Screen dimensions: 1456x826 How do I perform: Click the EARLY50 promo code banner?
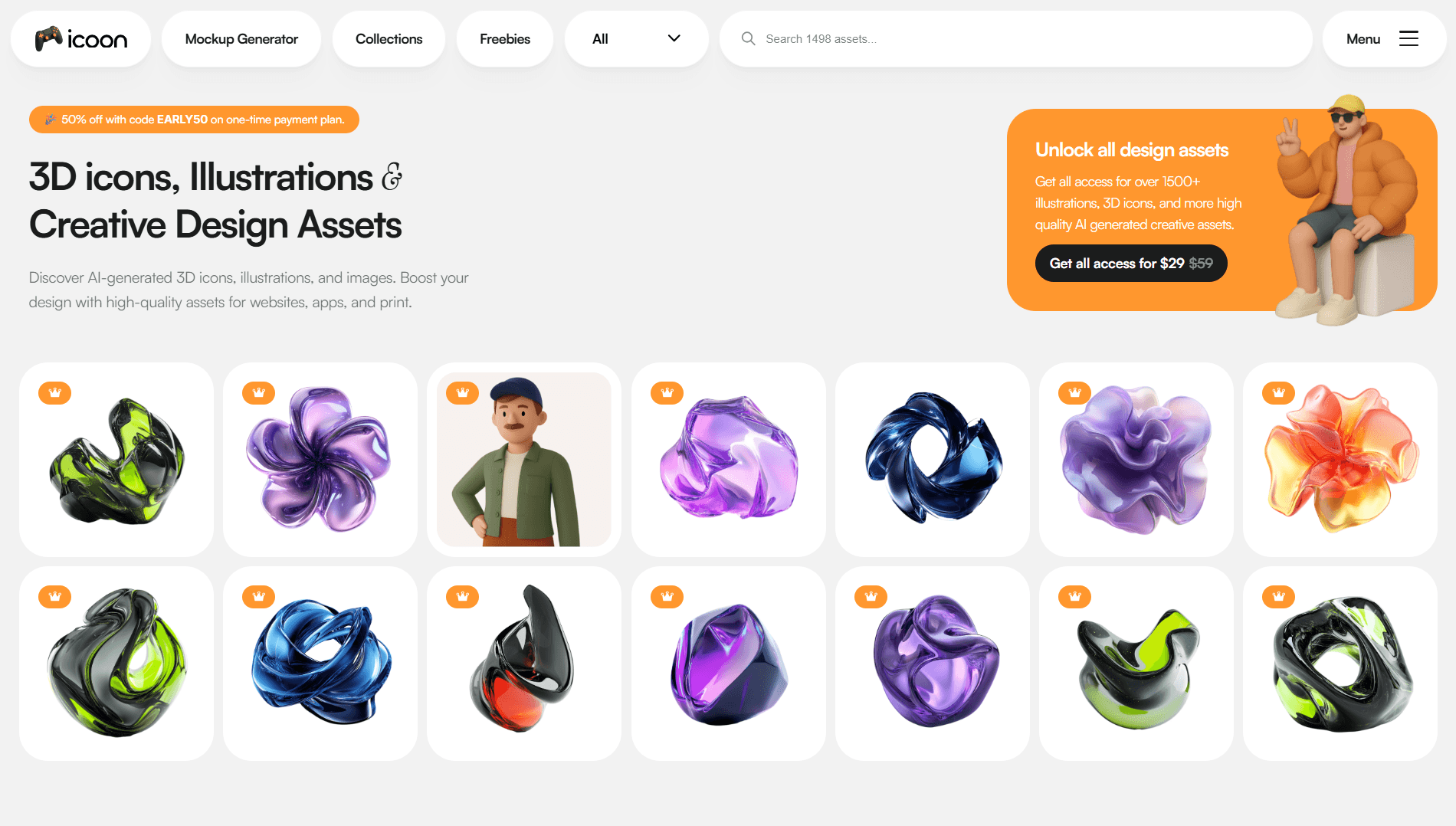[194, 120]
